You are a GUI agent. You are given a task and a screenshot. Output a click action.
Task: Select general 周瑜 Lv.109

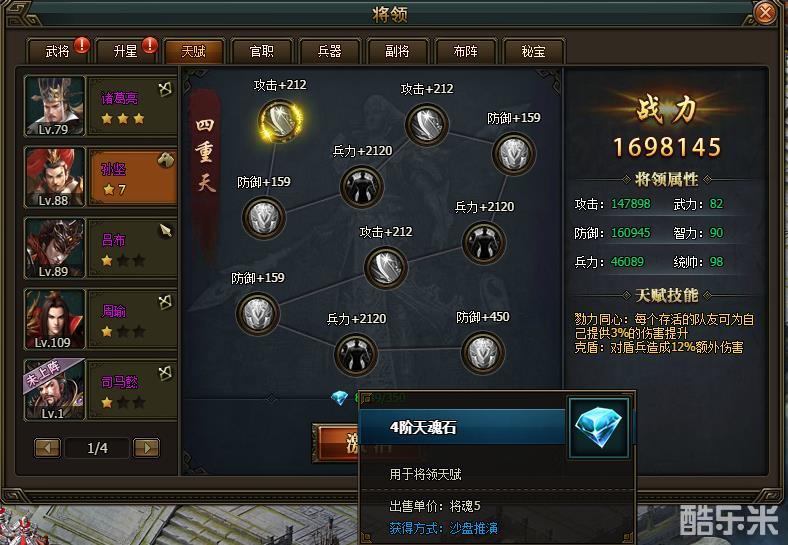[x=101, y=319]
